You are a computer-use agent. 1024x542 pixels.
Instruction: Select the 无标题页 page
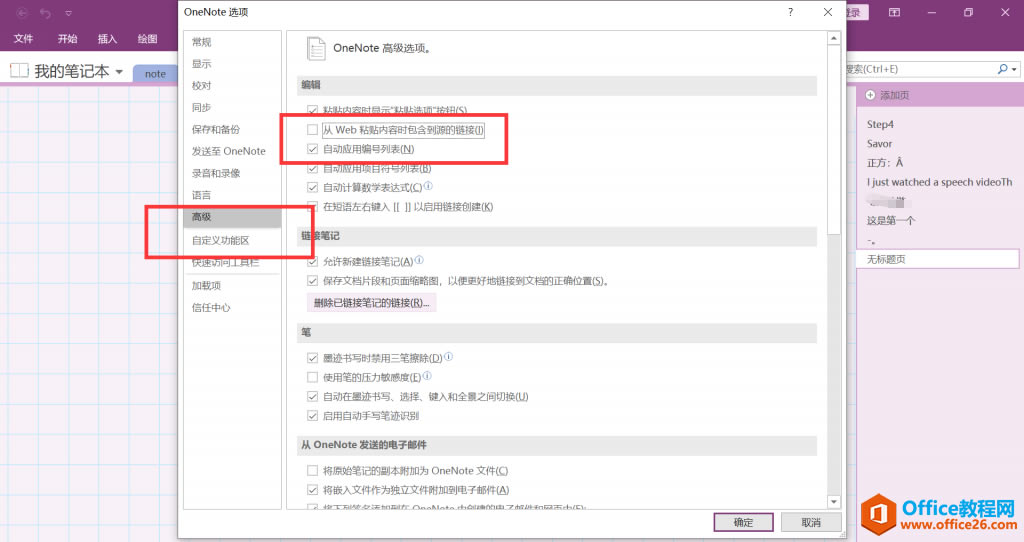(x=938, y=259)
